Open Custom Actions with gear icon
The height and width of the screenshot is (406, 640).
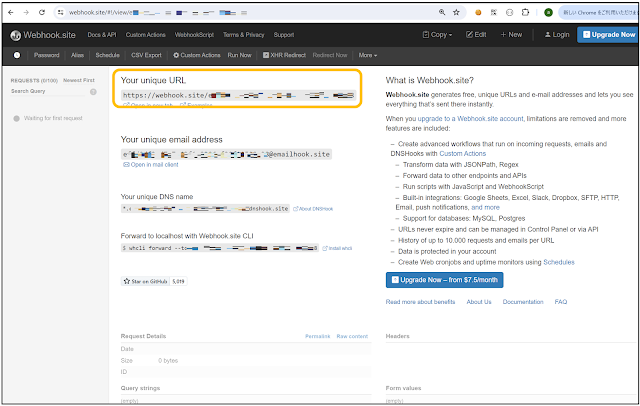[197, 55]
